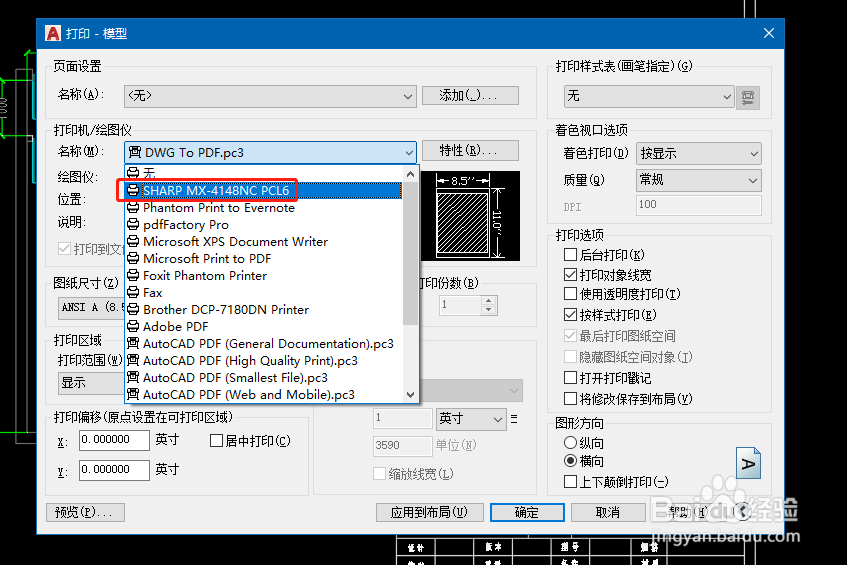Screen dimensions: 847x565
Task: Enable 将修改保存到布局 checkbox
Action: pos(570,399)
